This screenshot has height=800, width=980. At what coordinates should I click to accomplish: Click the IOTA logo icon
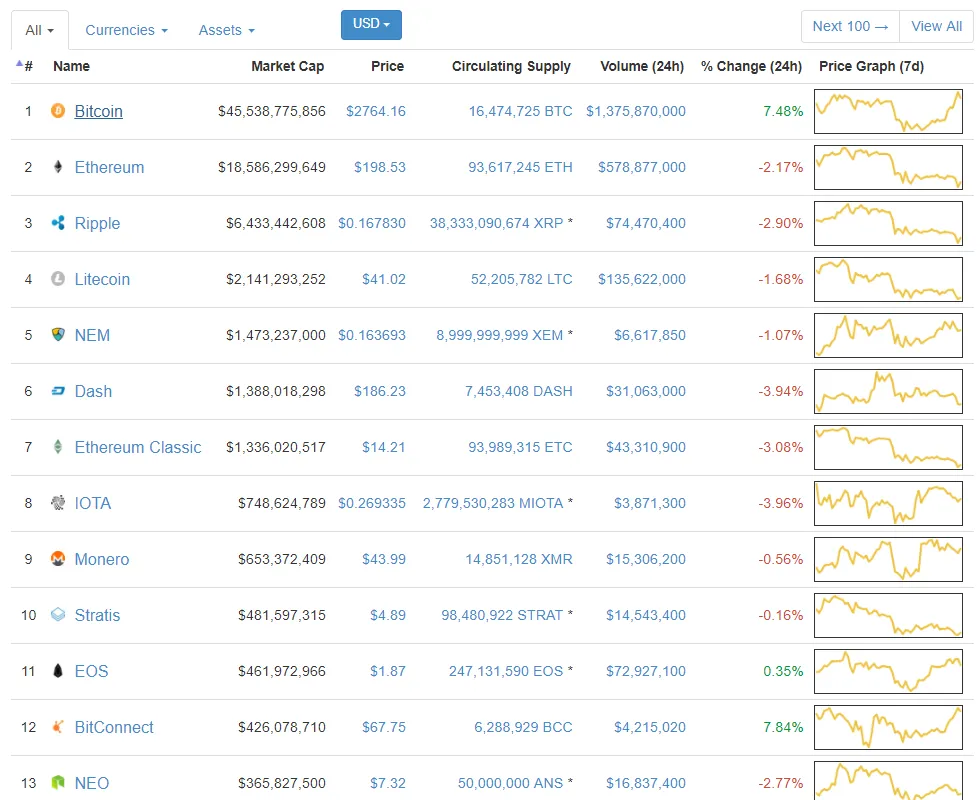[x=58, y=503]
